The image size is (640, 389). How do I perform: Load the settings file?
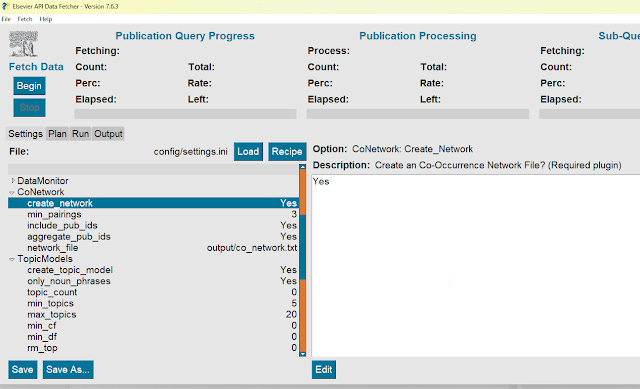click(248, 151)
